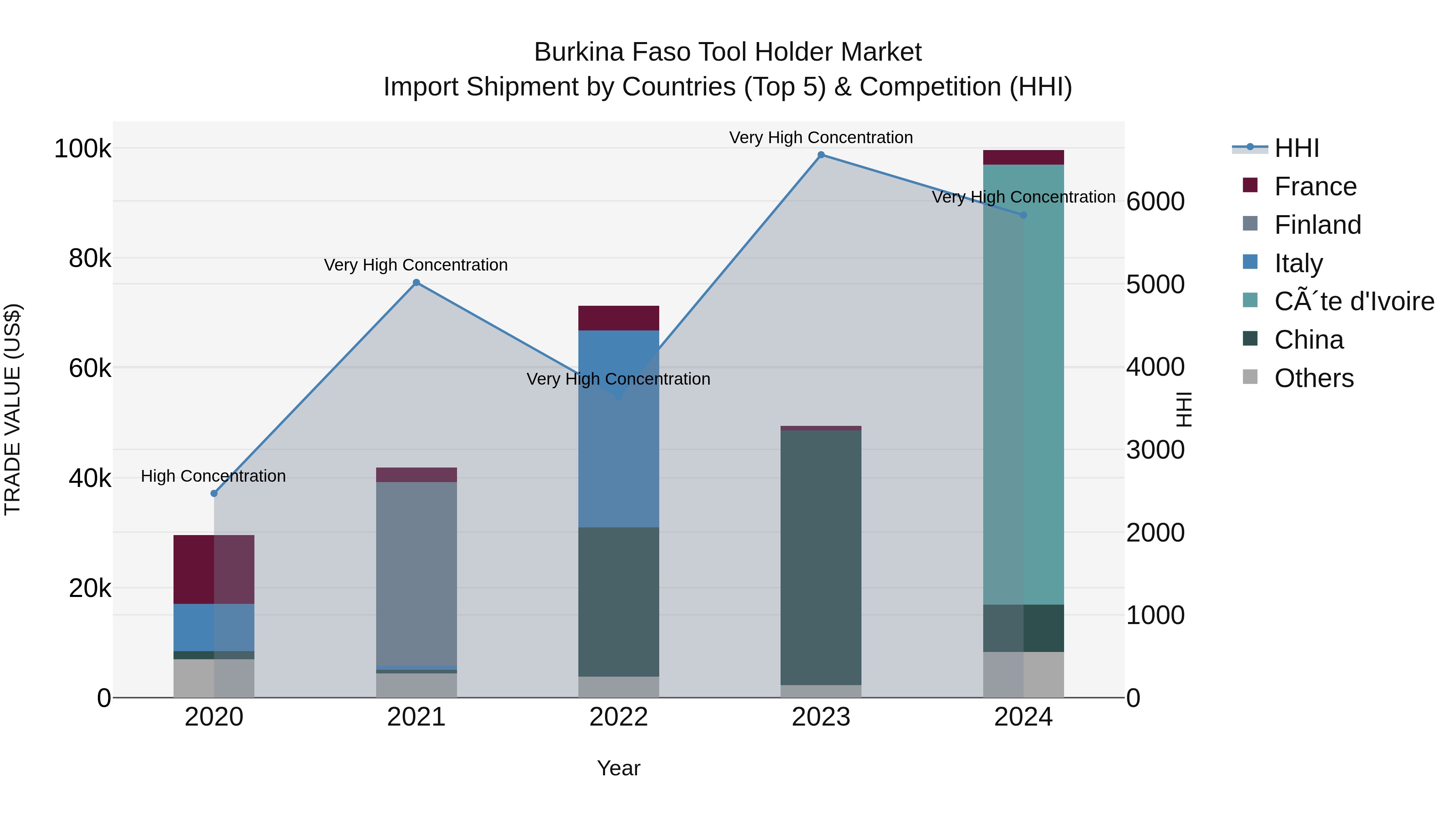Click 'Very High Concentration' label at 2022

(x=618, y=379)
